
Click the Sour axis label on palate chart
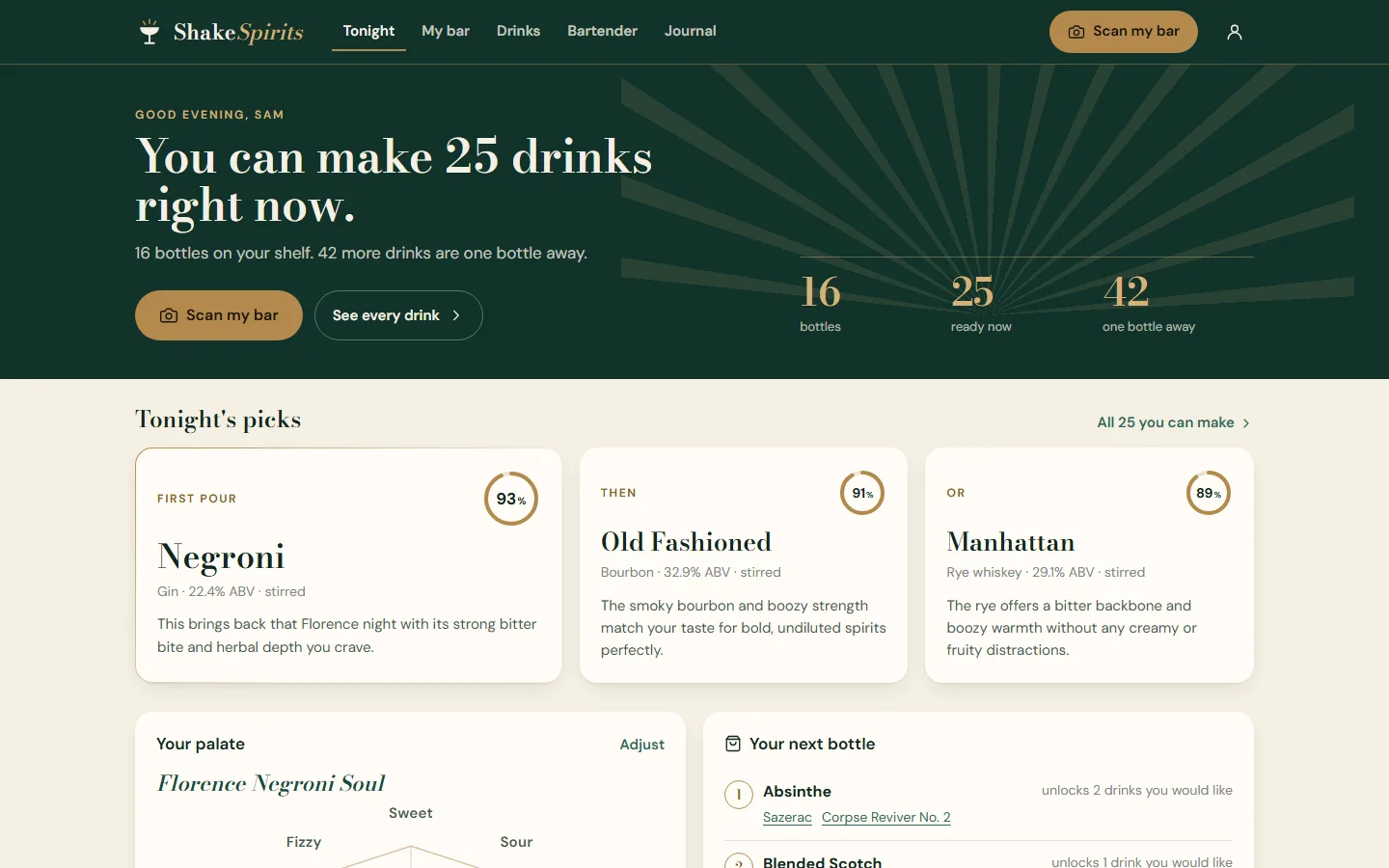point(516,842)
